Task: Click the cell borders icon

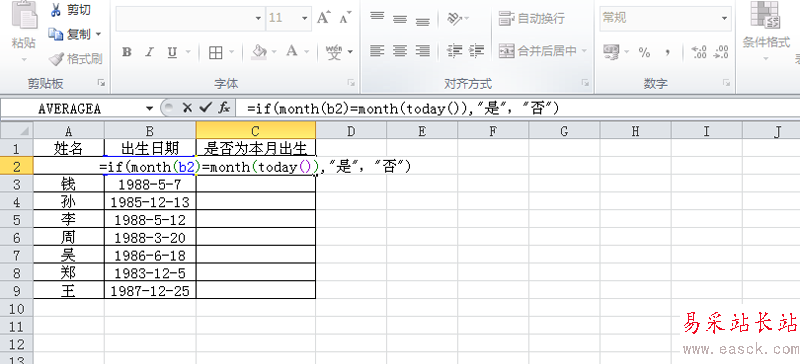Action: tap(216, 52)
